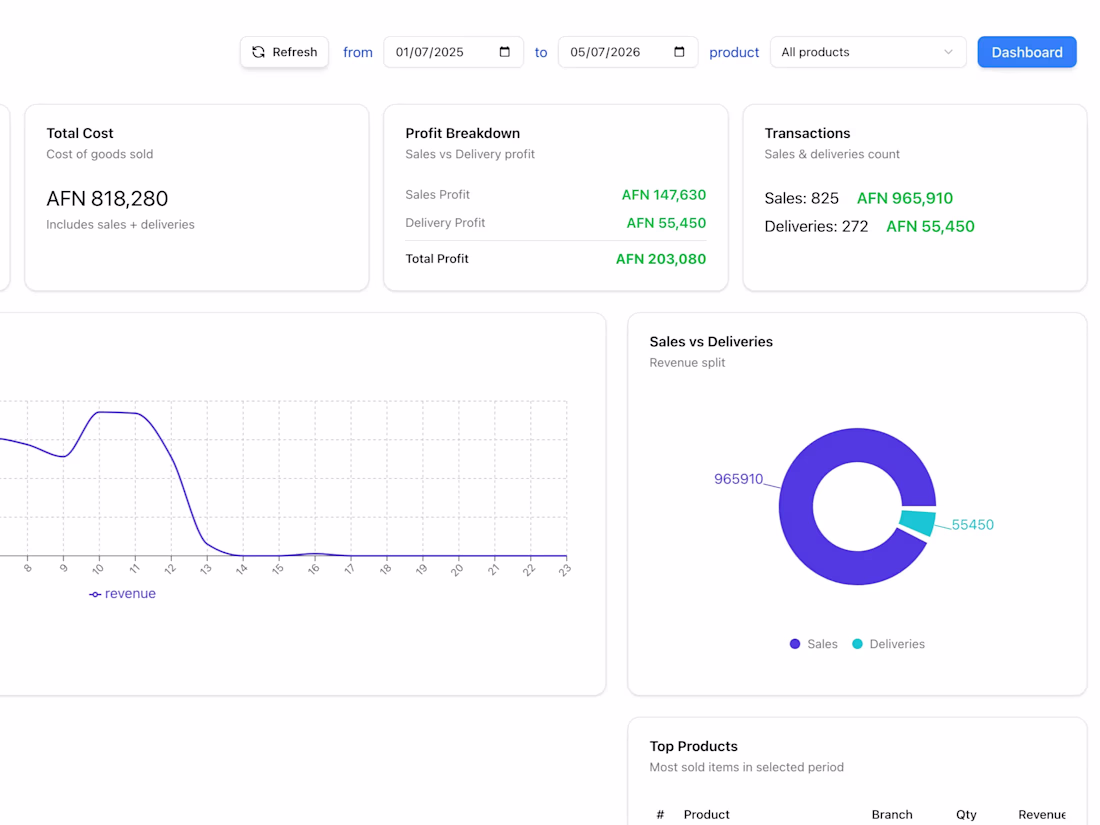Toggle the revenue series legend

point(122,593)
